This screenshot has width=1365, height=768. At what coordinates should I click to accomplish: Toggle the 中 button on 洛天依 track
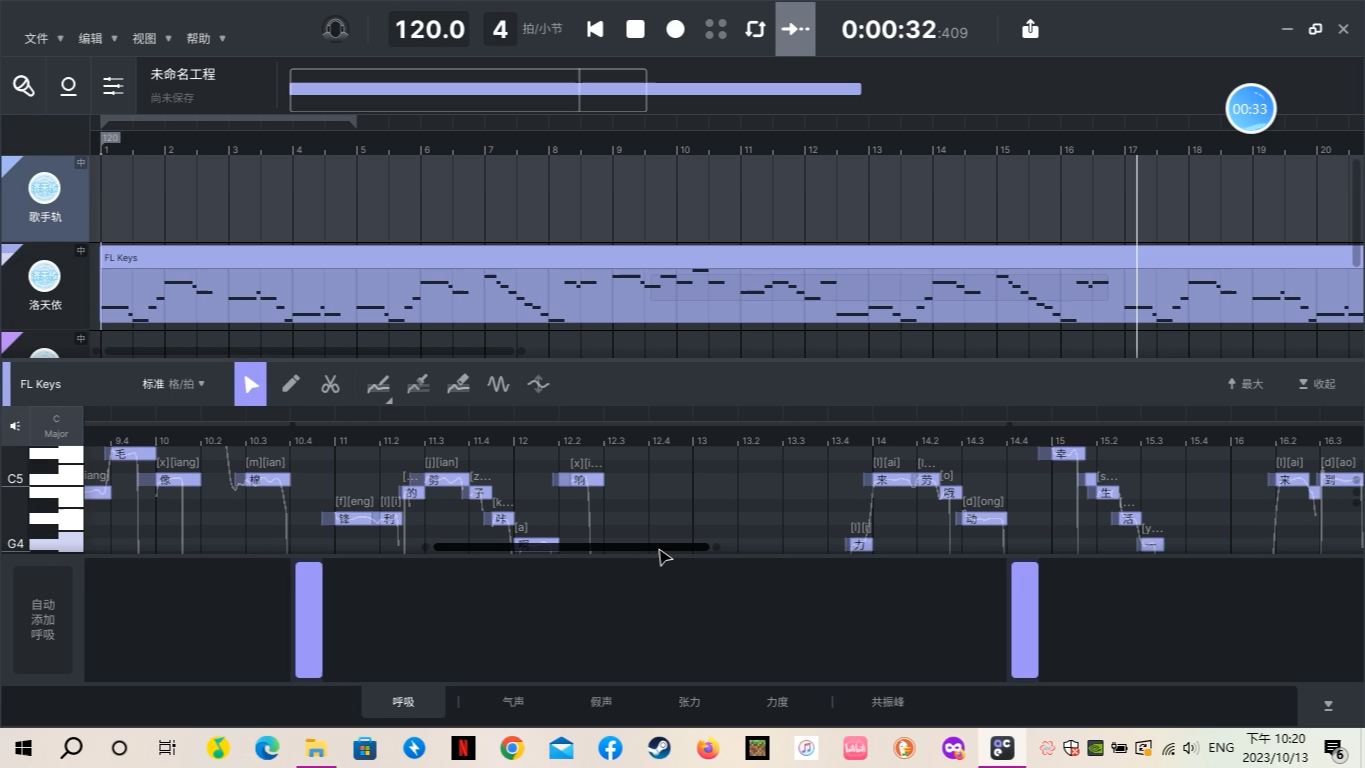pyautogui.click(x=81, y=251)
